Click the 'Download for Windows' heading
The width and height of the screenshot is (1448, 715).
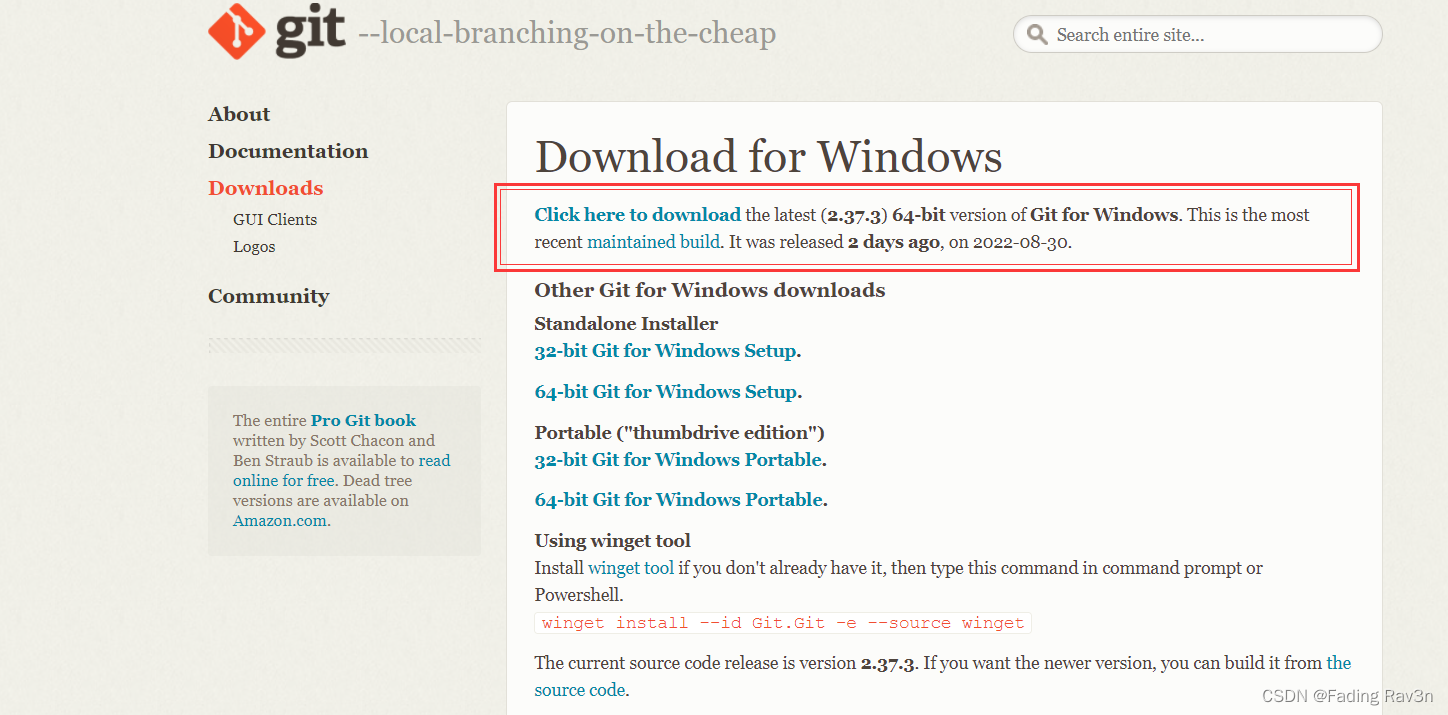point(768,157)
